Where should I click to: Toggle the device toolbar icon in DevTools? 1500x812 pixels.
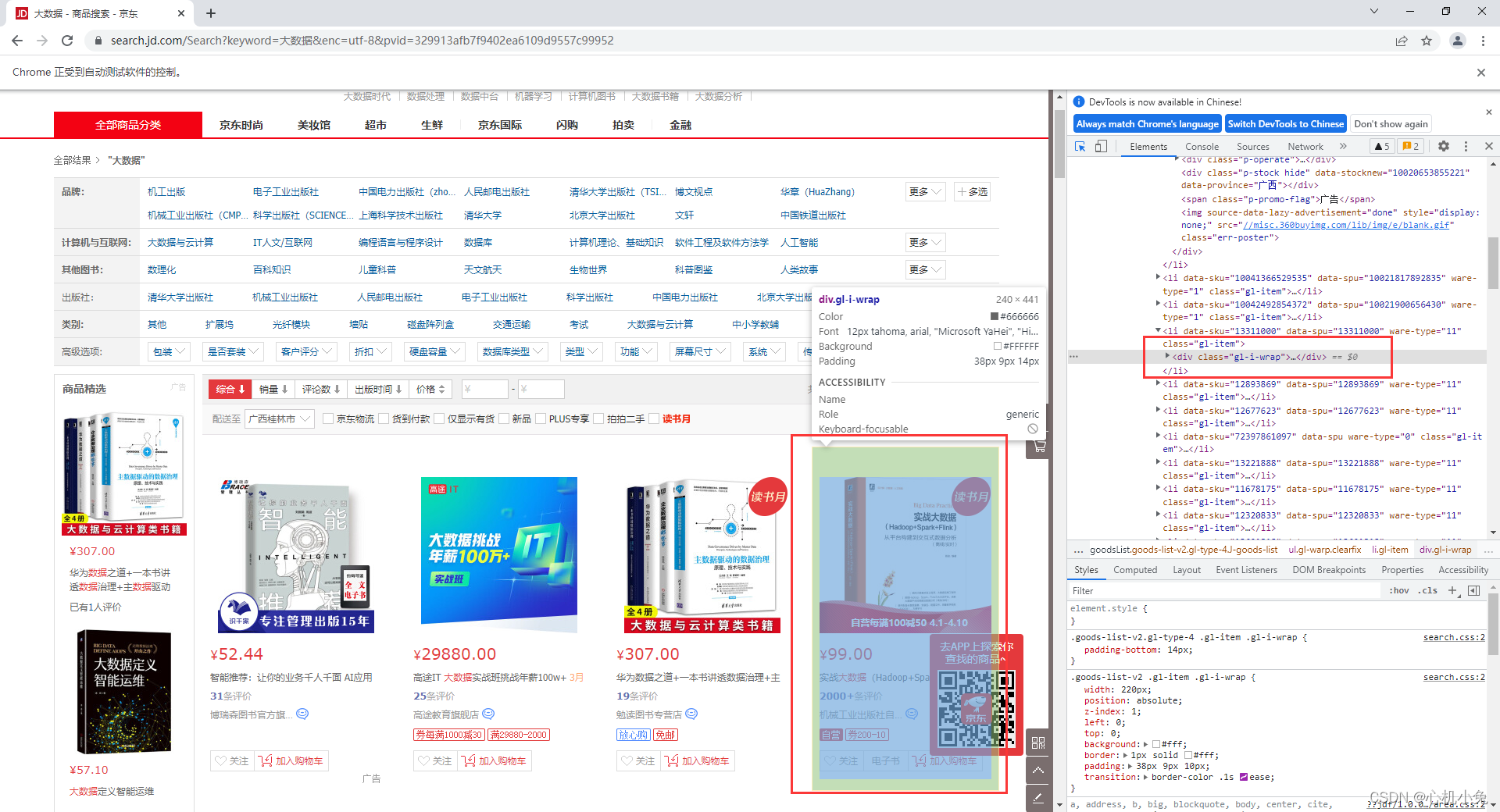[1101, 146]
